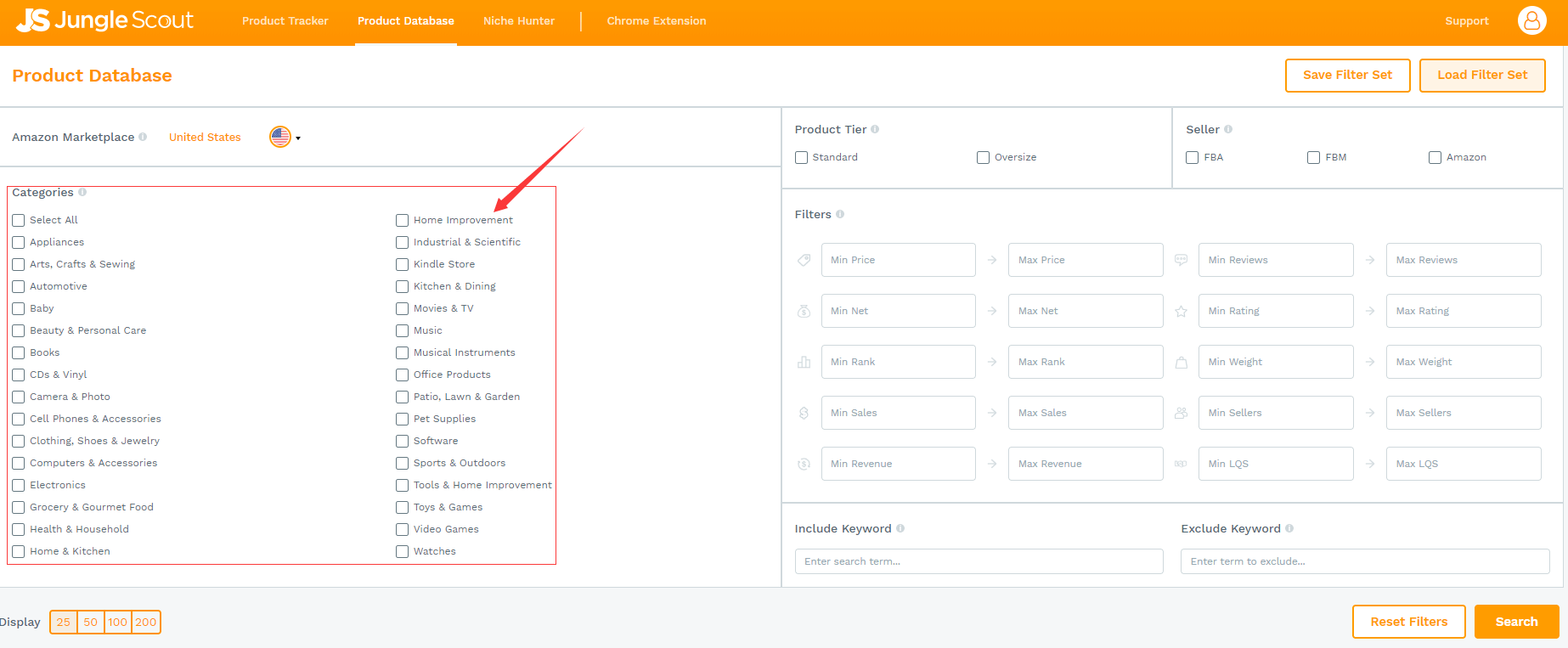1568x648 pixels.
Task: Open the Niche Hunter tab
Action: coord(519,20)
